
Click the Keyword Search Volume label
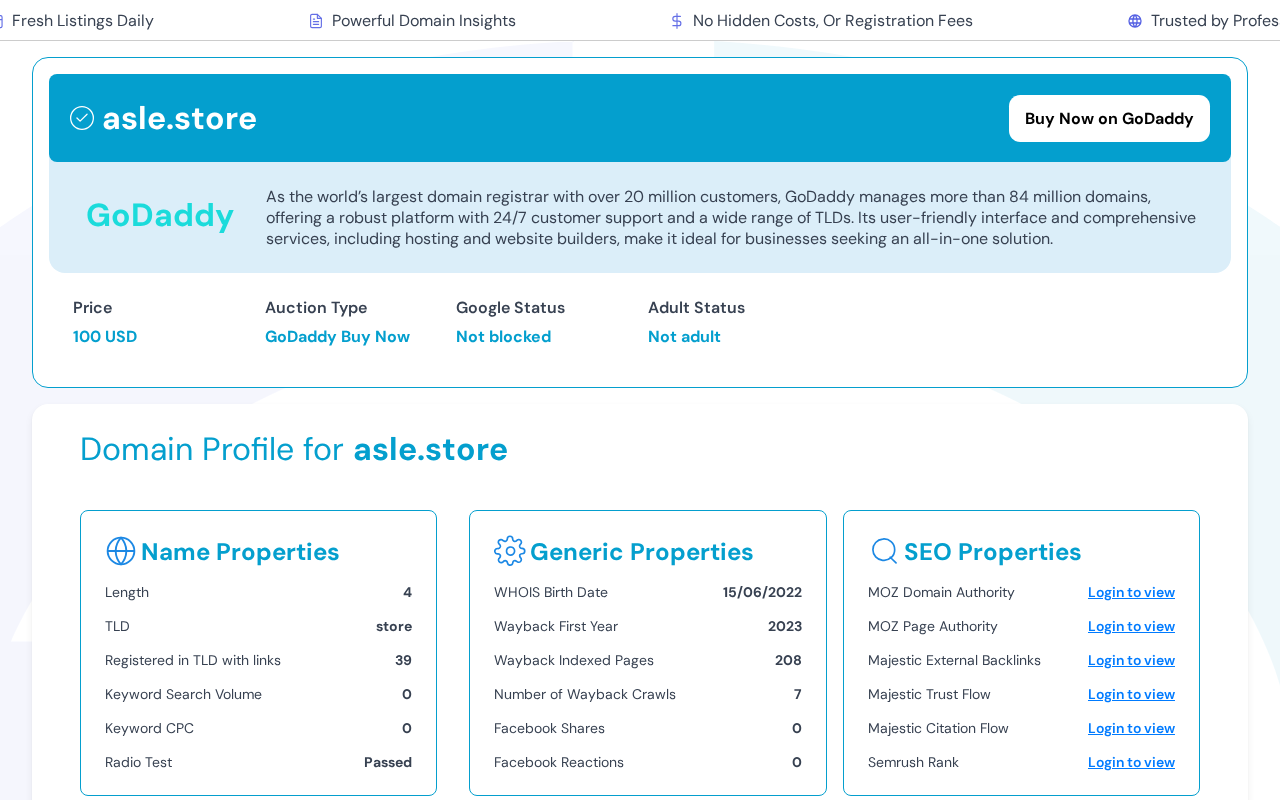tap(183, 694)
